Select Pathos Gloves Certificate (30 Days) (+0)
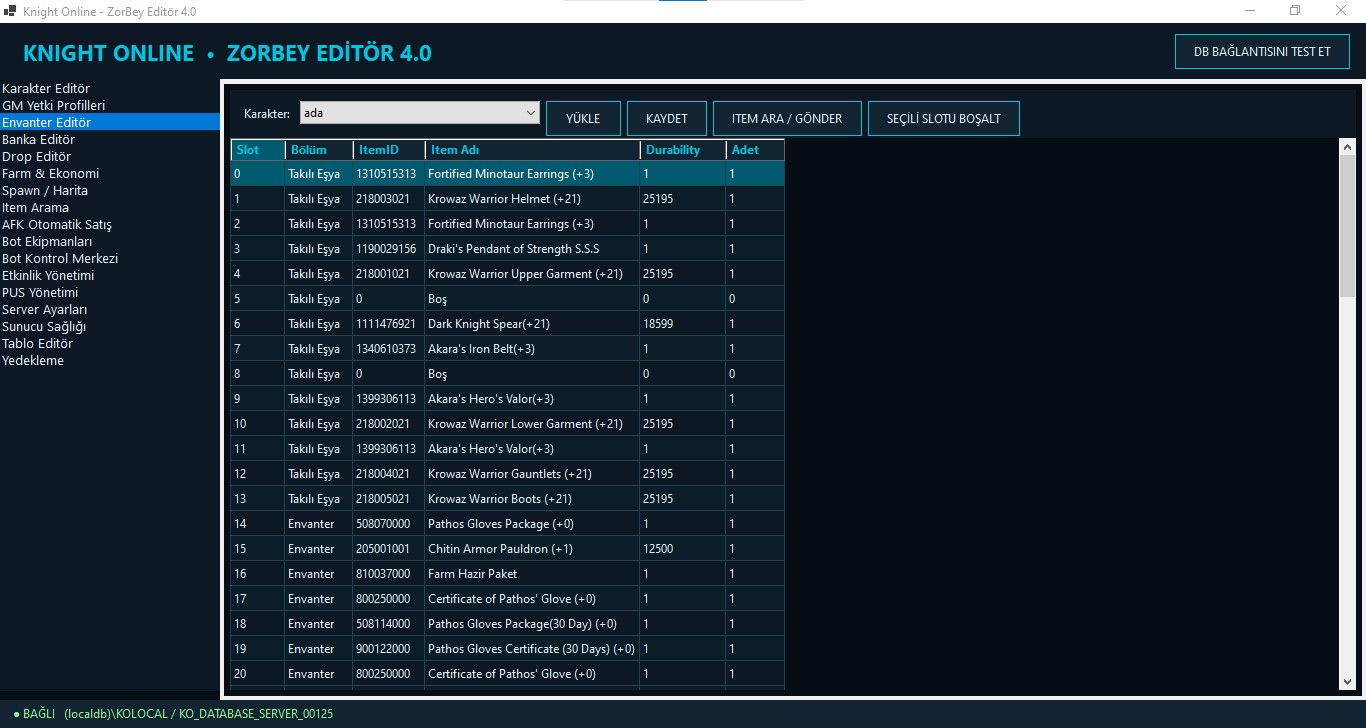Viewport: 1366px width, 728px height. [x=508, y=649]
